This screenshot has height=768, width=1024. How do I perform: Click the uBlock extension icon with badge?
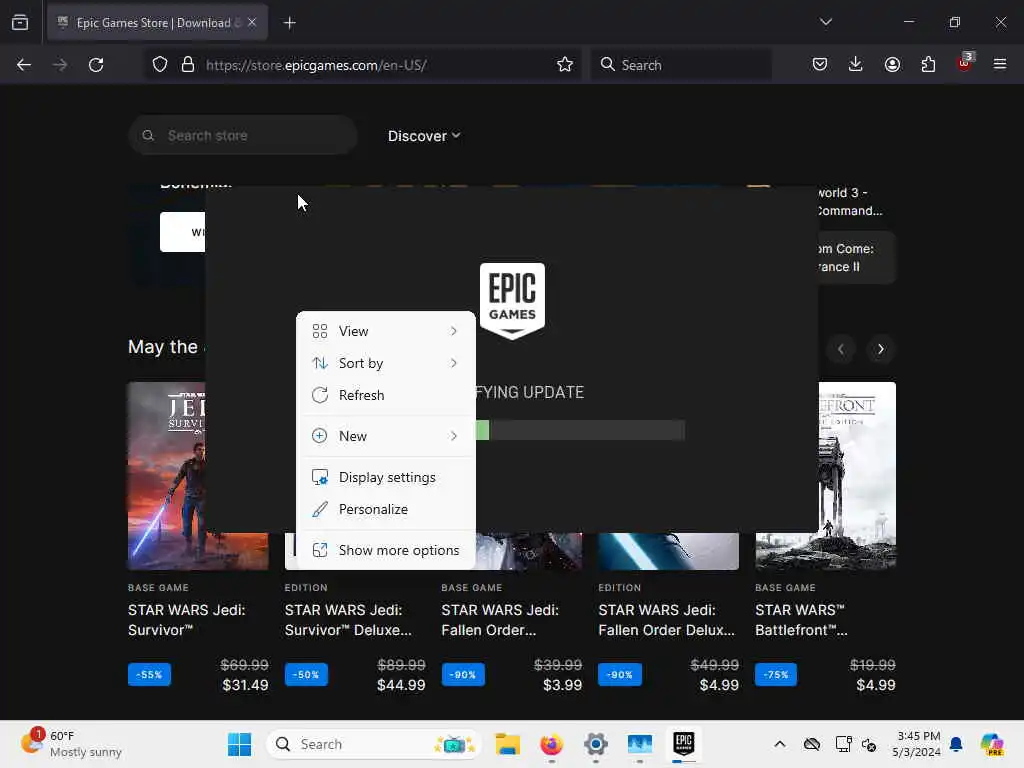(x=965, y=63)
